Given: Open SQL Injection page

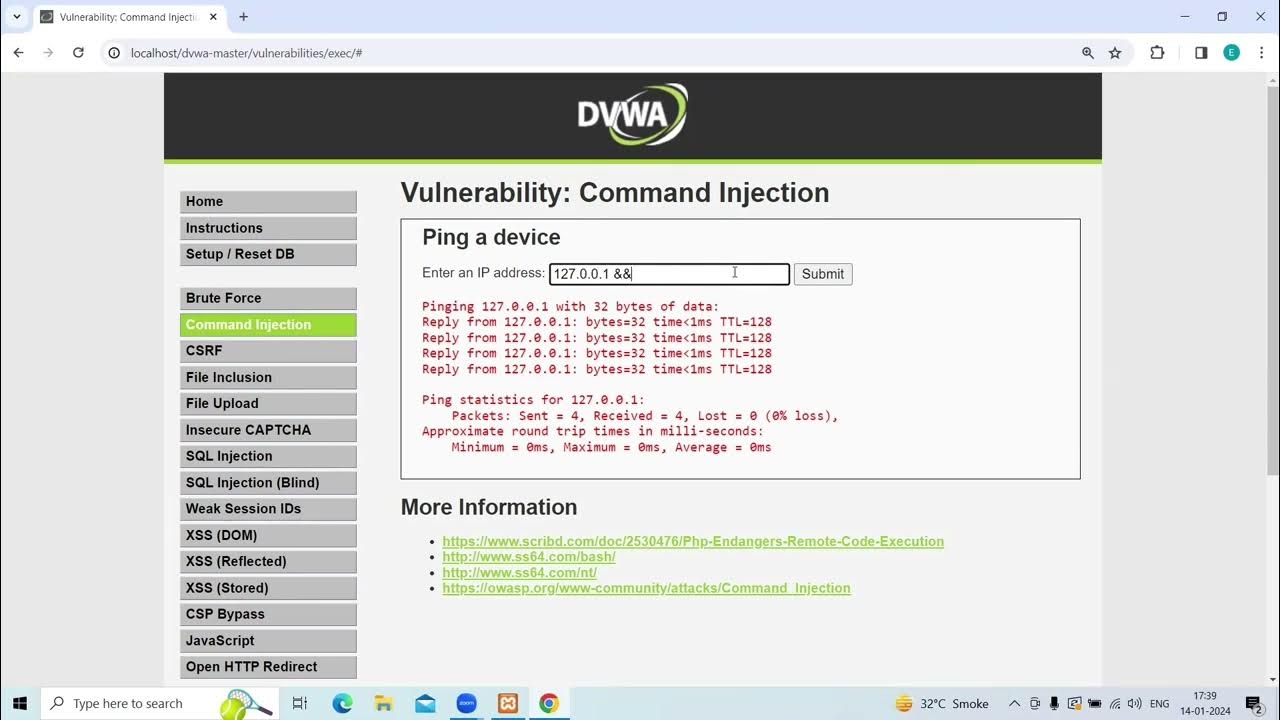Looking at the screenshot, I should (268, 456).
